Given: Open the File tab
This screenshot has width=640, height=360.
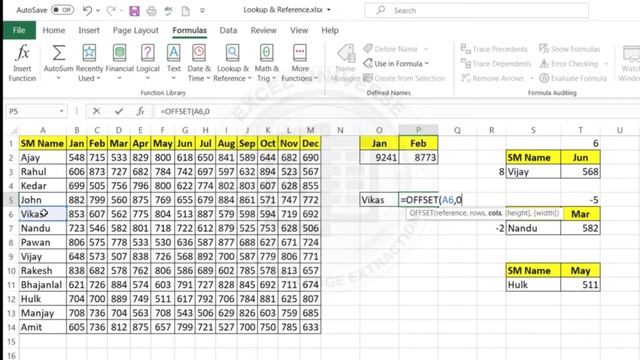Looking at the screenshot, I should click(19, 30).
